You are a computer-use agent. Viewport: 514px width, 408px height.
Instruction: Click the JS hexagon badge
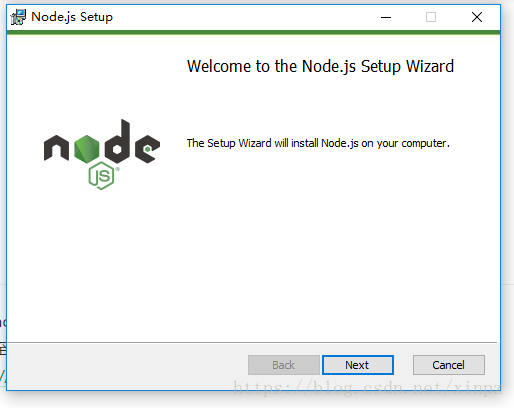click(x=101, y=176)
